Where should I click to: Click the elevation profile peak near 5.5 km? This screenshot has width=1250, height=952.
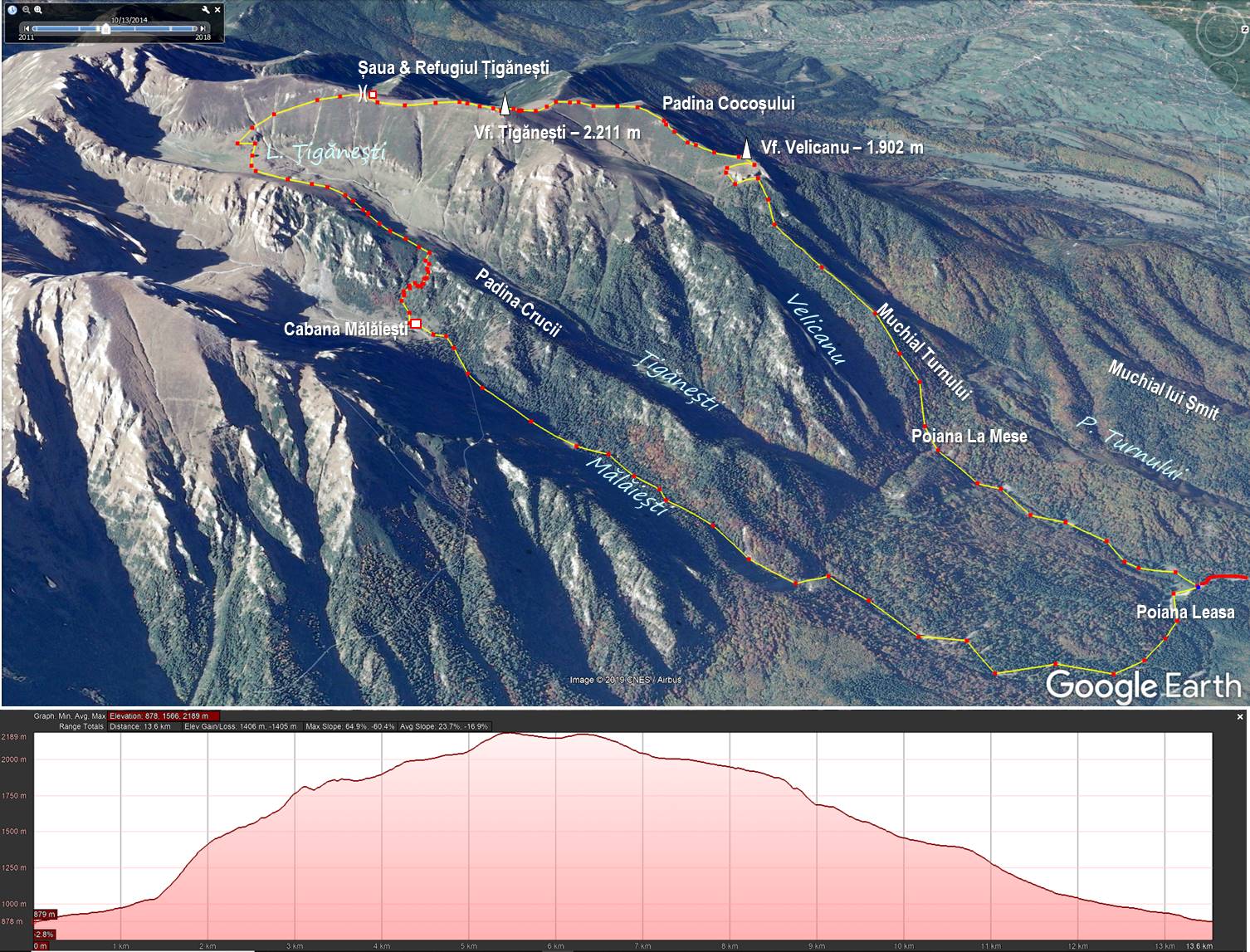pos(506,734)
